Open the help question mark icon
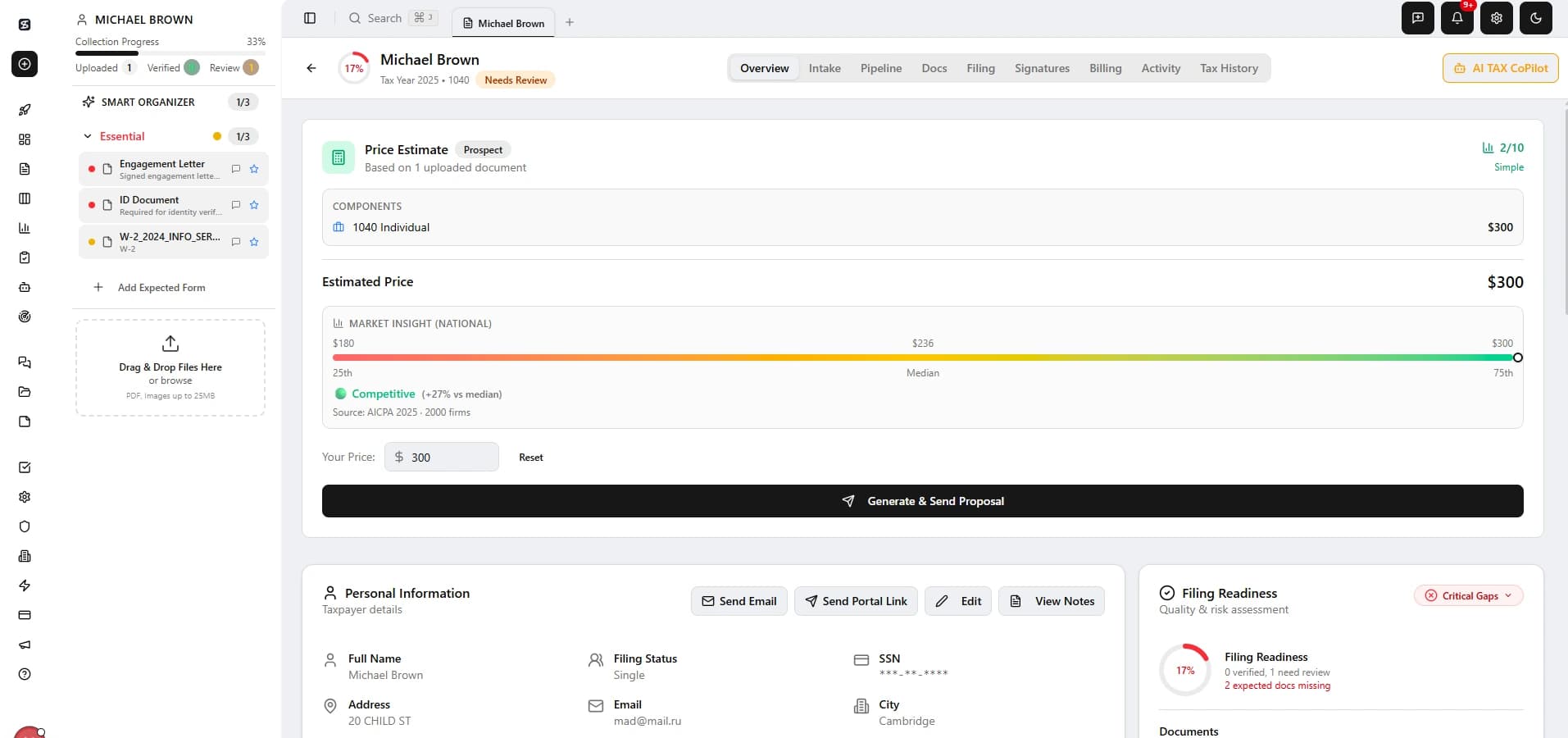Screen dimensions: 1568x738 (25, 674)
